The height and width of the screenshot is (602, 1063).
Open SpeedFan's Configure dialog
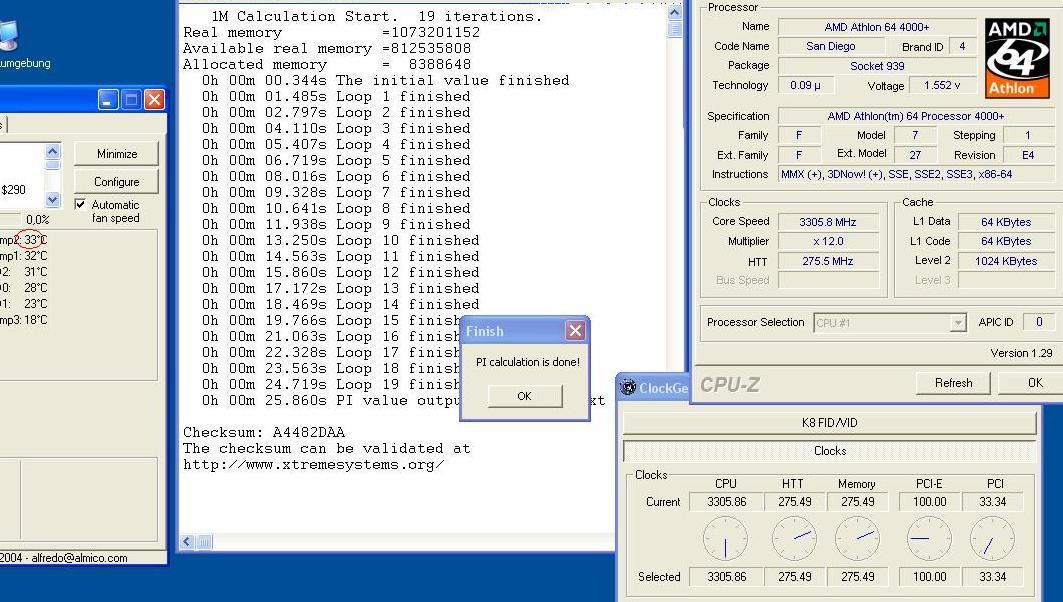click(x=117, y=182)
